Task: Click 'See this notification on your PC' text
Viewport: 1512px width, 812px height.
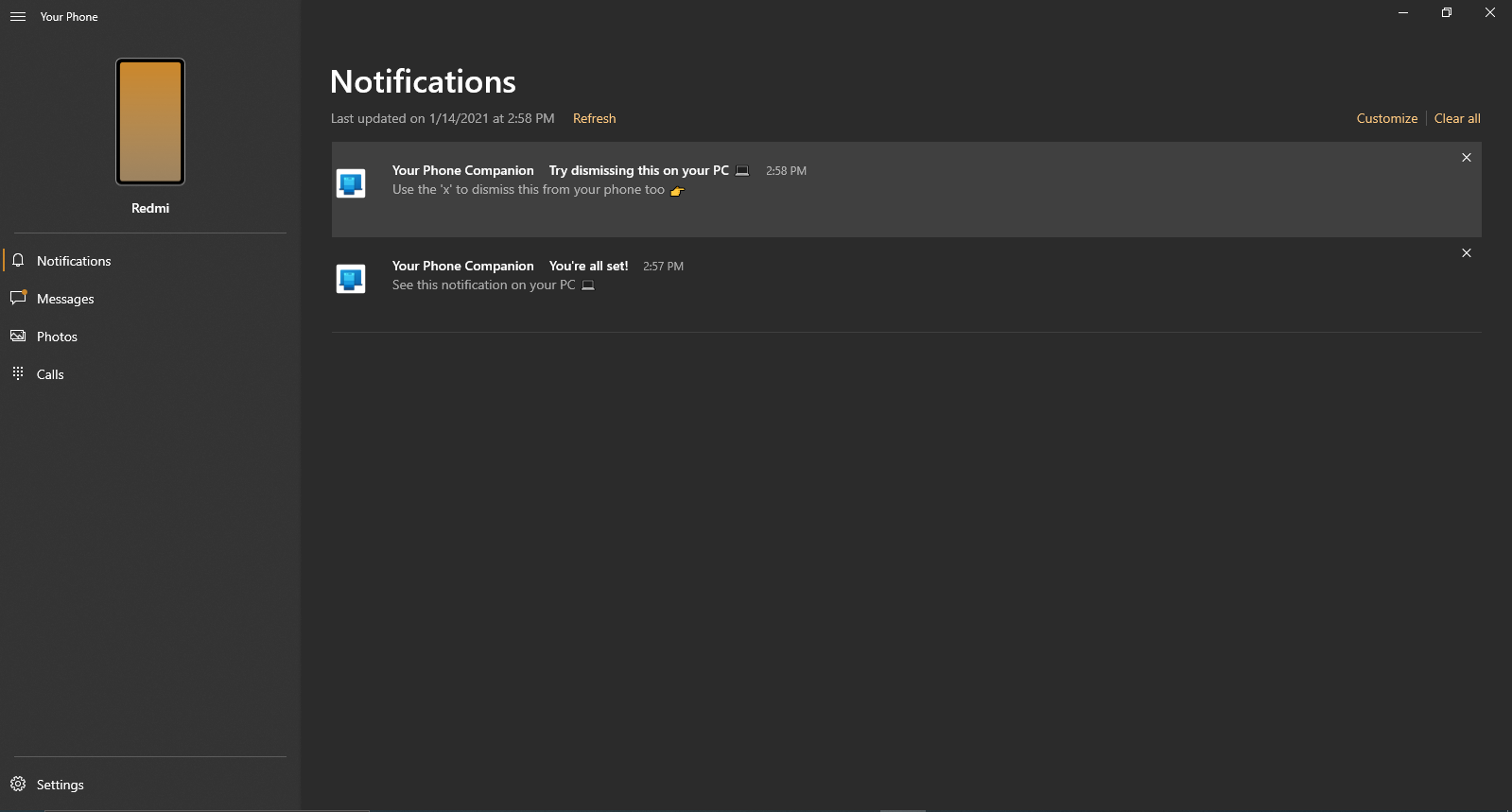Action: [484, 285]
